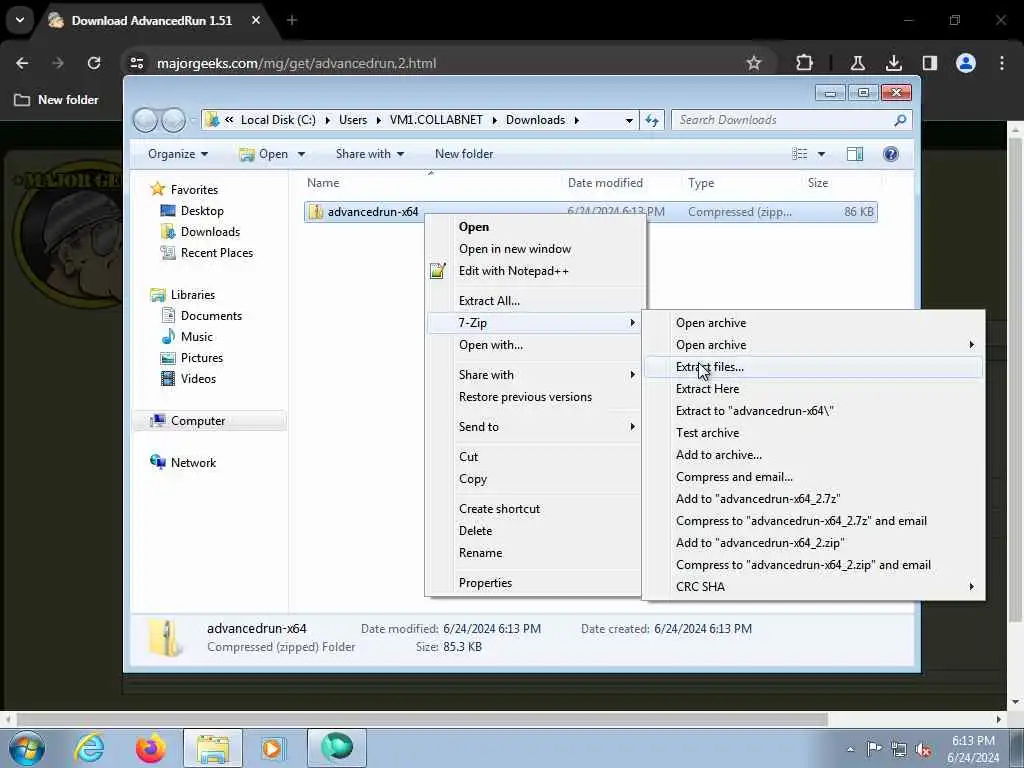1024x768 pixels.
Task: Click the green round taskbar app icon
Action: (x=337, y=748)
